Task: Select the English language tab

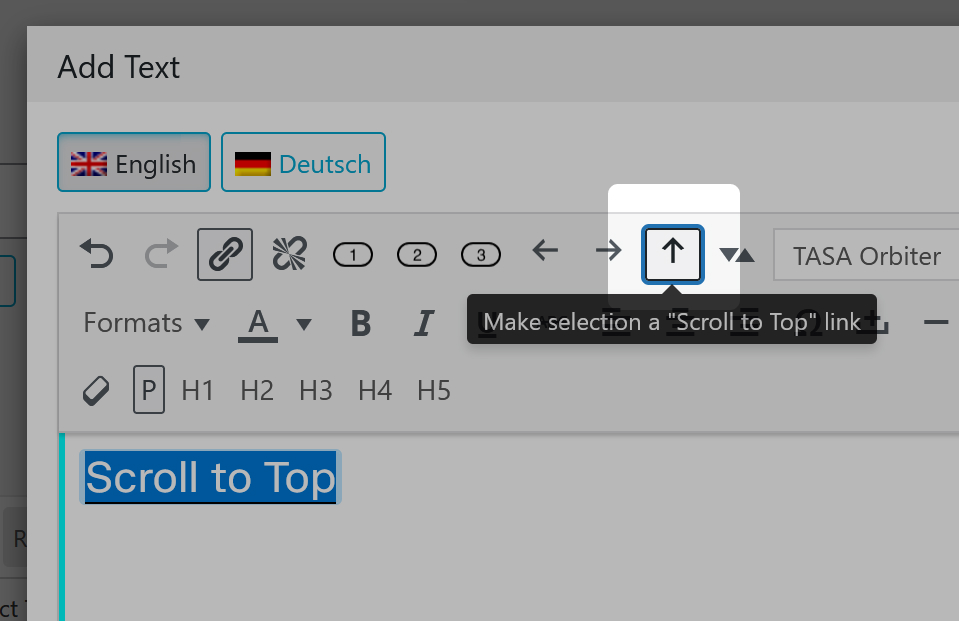Action: pos(133,162)
